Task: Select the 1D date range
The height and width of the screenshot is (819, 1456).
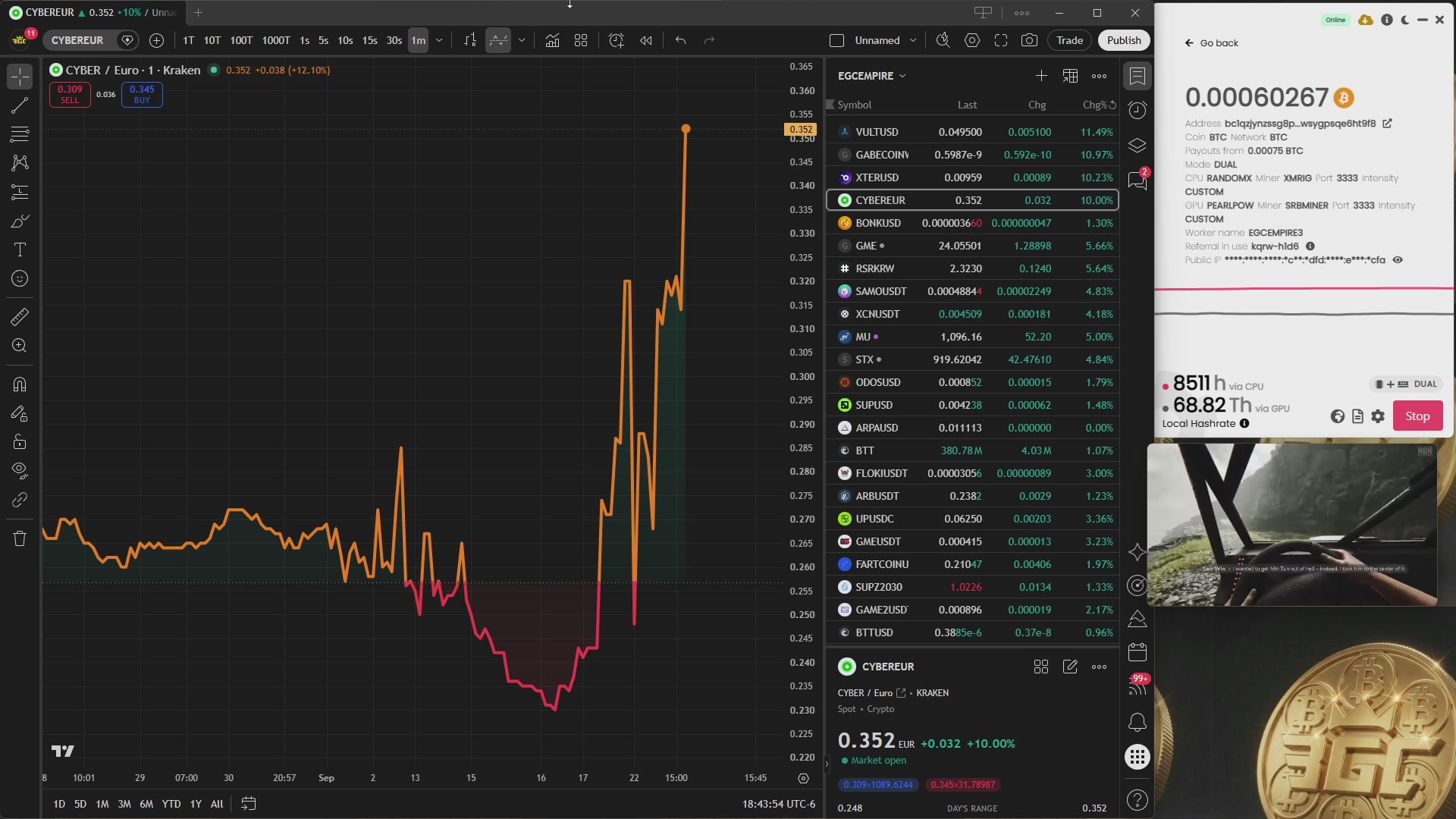Action: 59,804
